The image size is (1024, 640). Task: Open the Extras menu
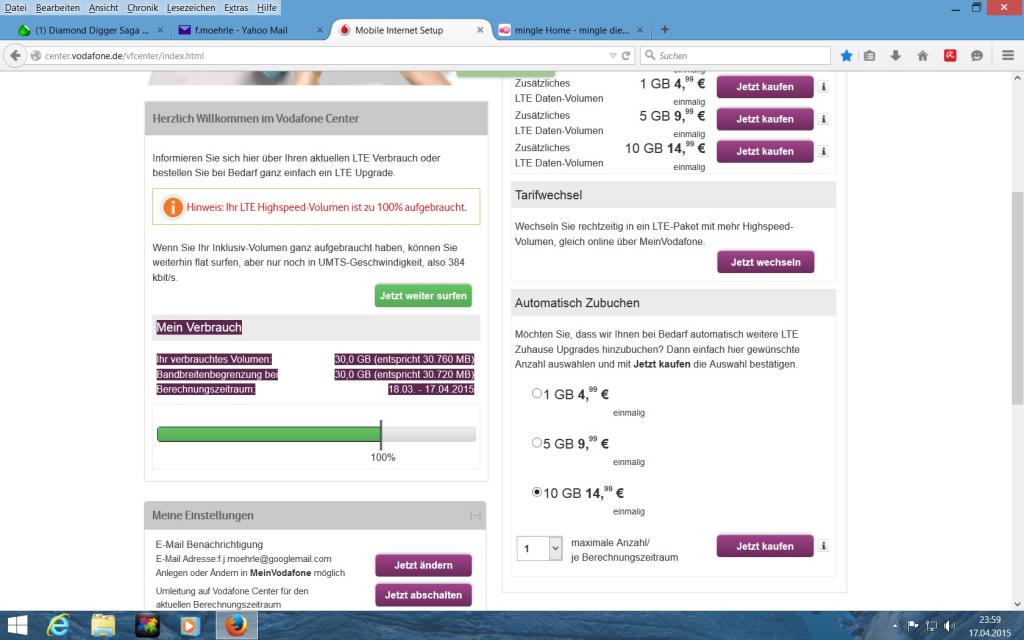click(x=236, y=8)
